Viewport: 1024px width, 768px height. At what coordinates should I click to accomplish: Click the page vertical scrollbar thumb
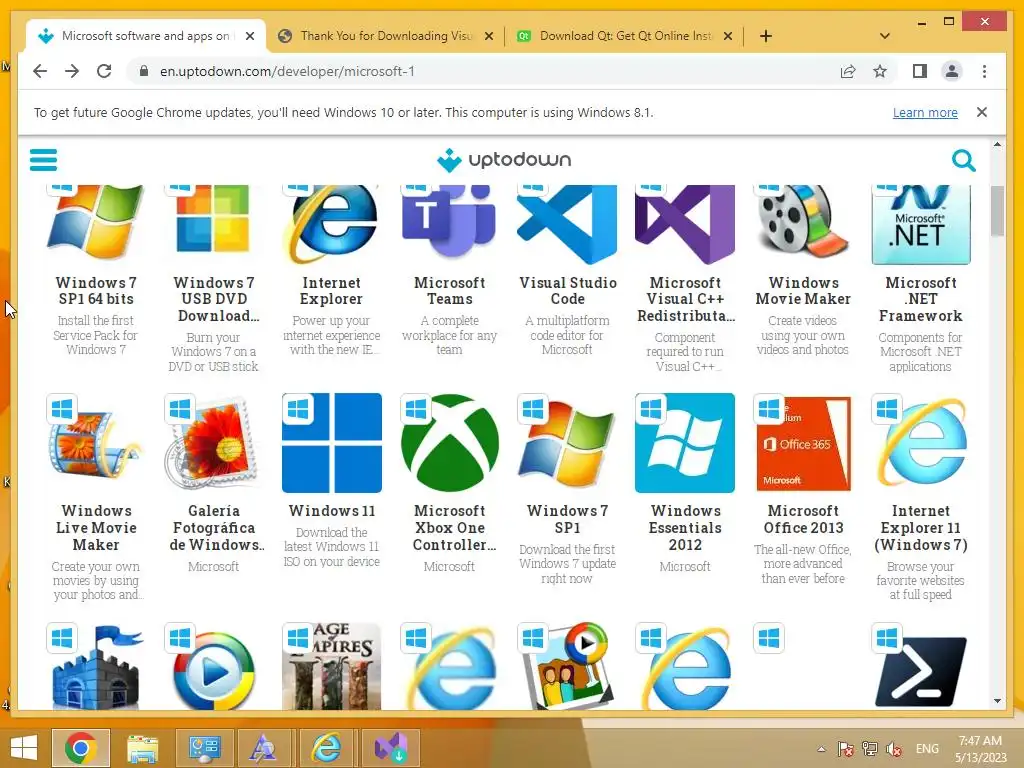[997, 211]
